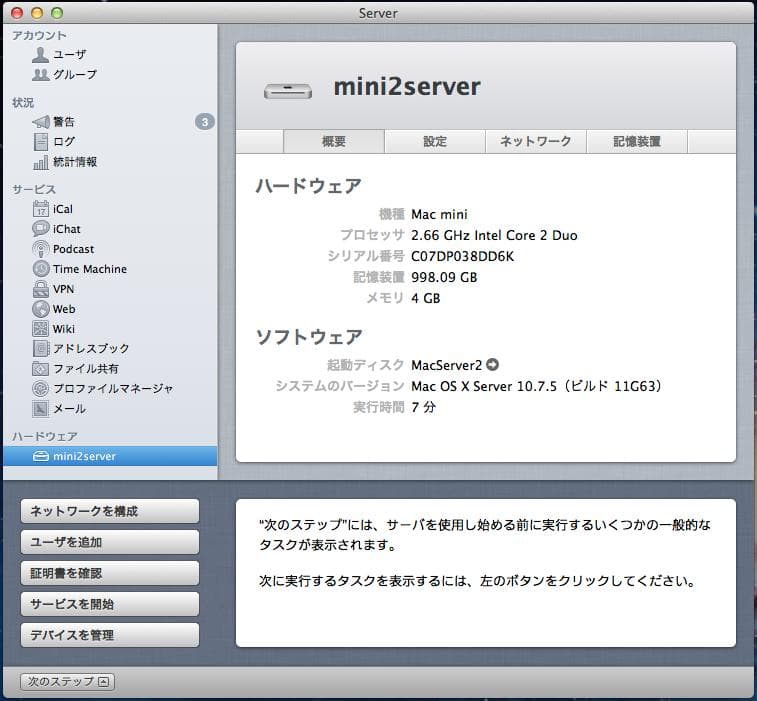Select the メール service label
This screenshot has height=701, width=757.
pyautogui.click(x=70, y=409)
